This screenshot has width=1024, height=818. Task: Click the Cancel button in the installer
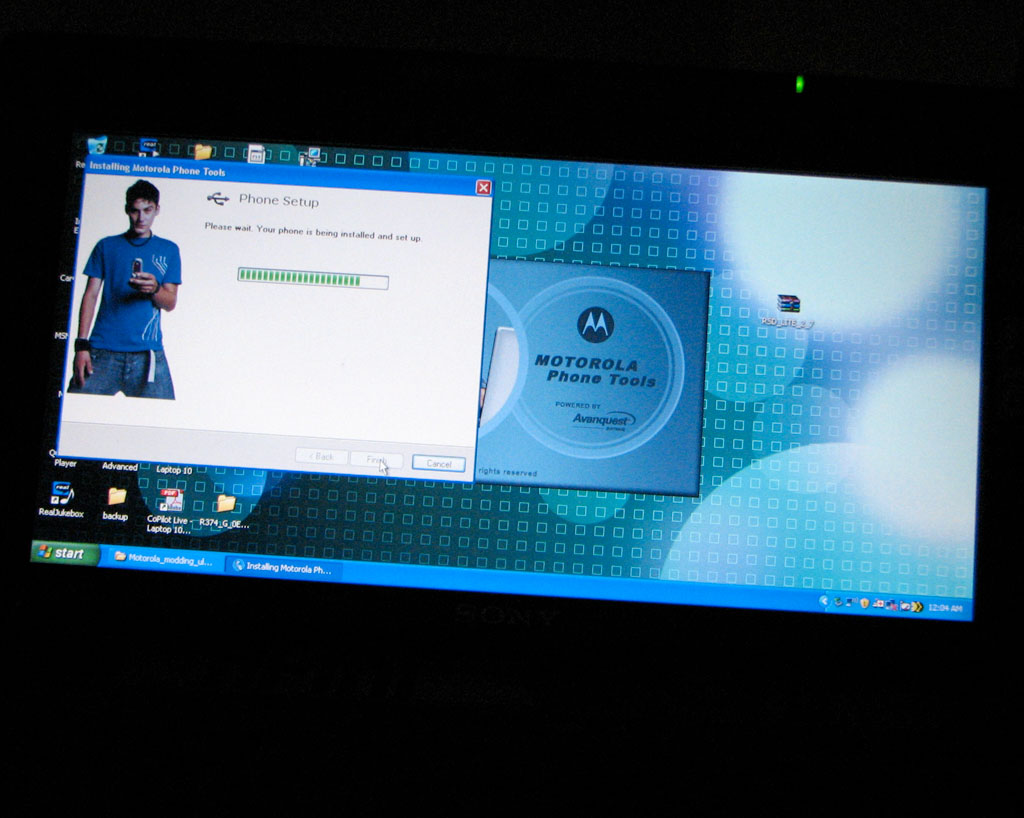click(x=438, y=464)
